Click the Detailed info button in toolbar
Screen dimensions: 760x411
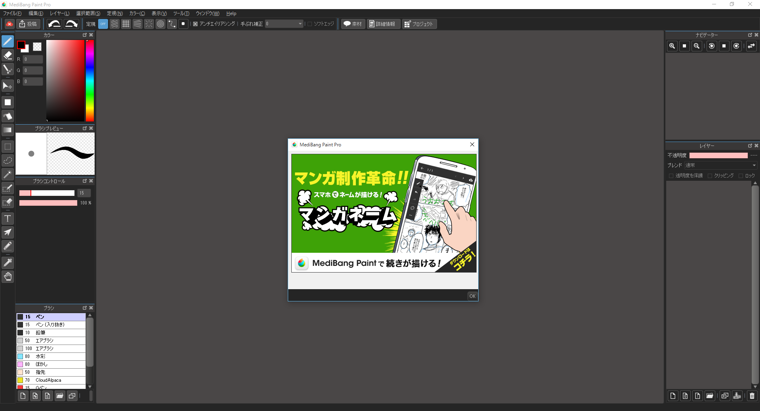click(383, 24)
